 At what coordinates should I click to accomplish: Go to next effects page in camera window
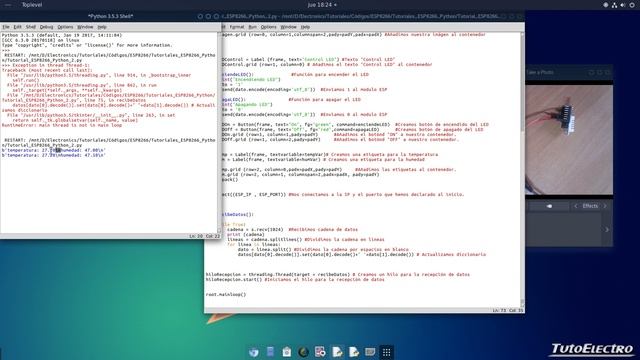pyautogui.click(x=605, y=206)
